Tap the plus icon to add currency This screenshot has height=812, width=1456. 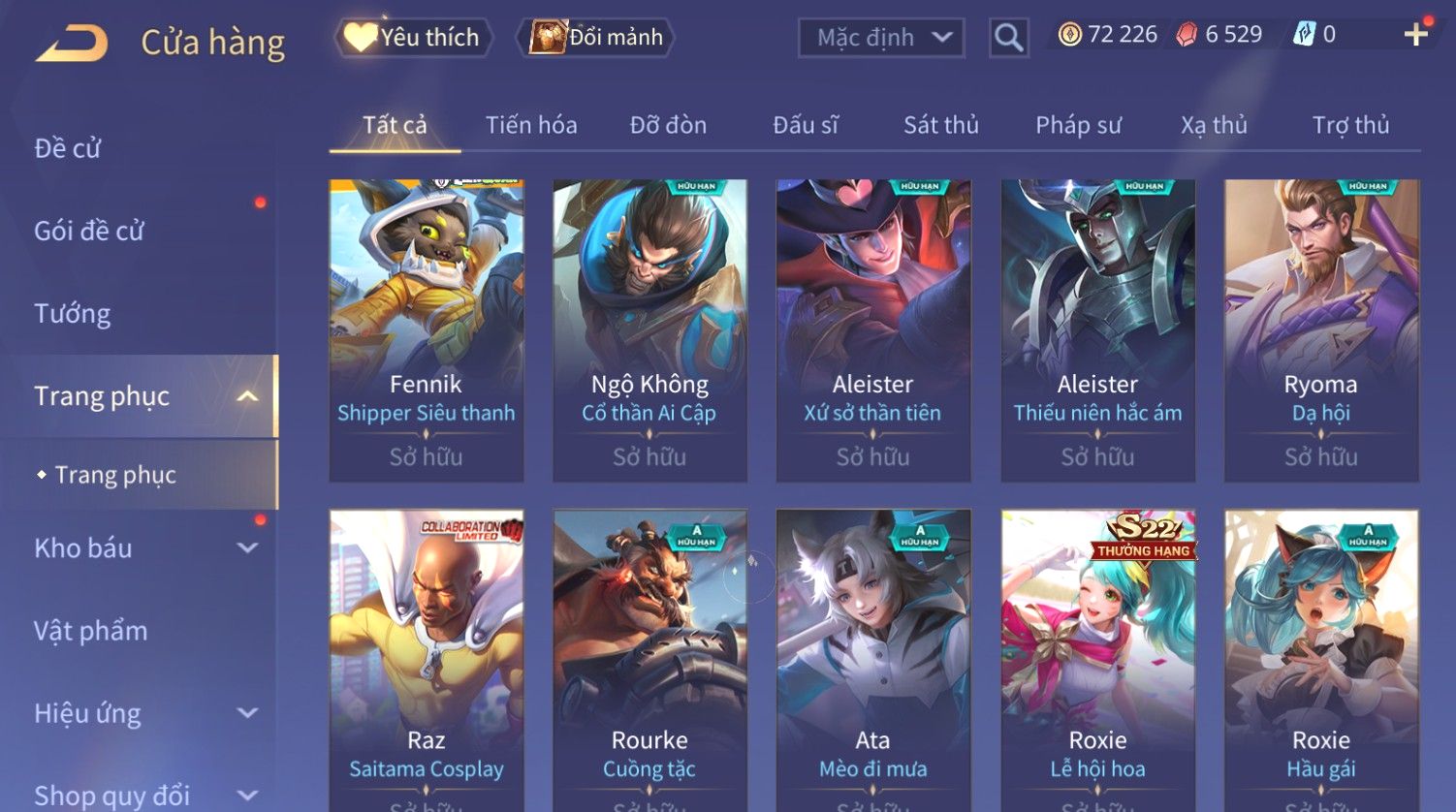(1415, 35)
